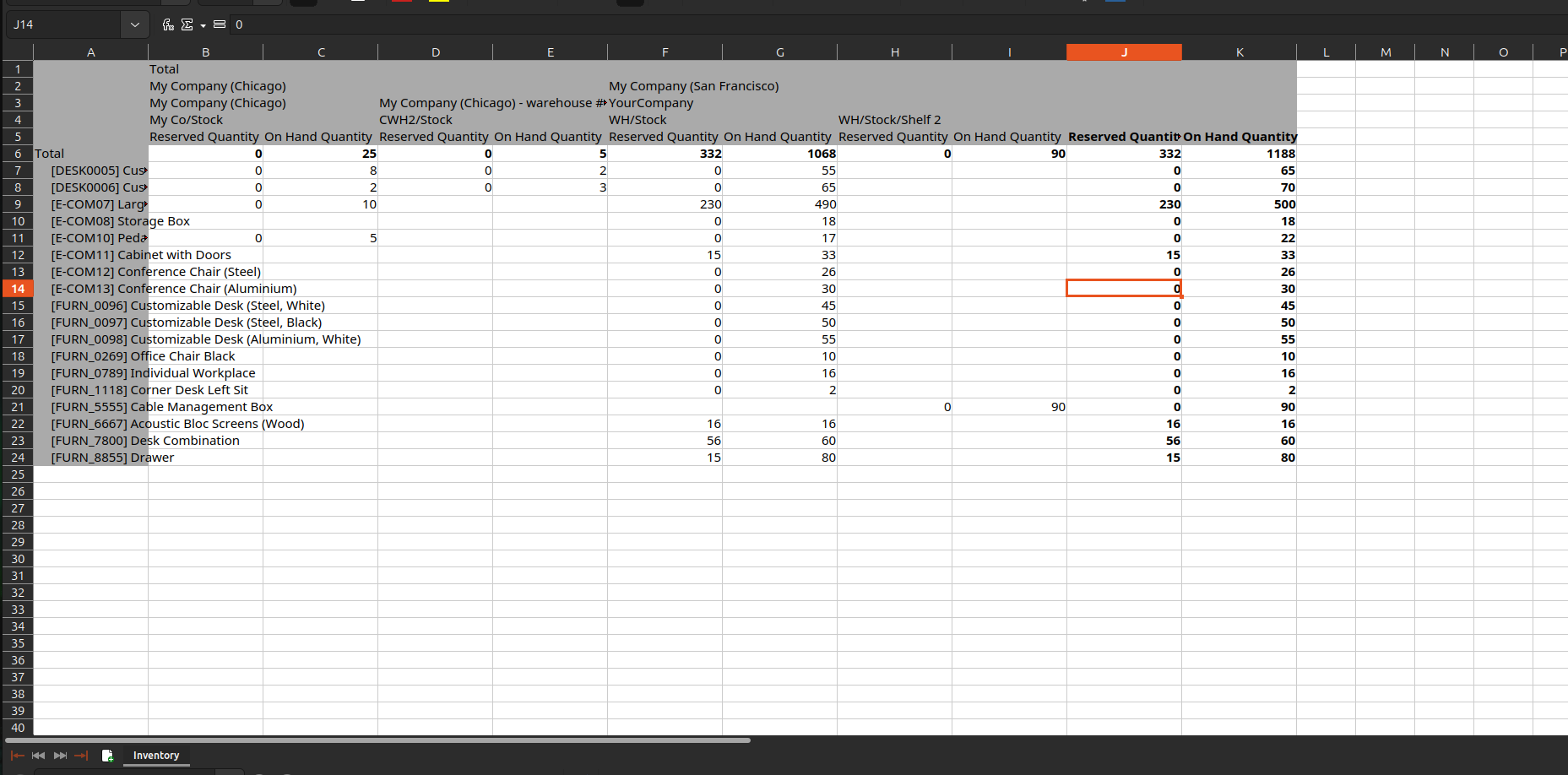This screenshot has height=775, width=1568.
Task: Click '[E-COM11] Cabinet with Doors' row label
Action: [141, 255]
